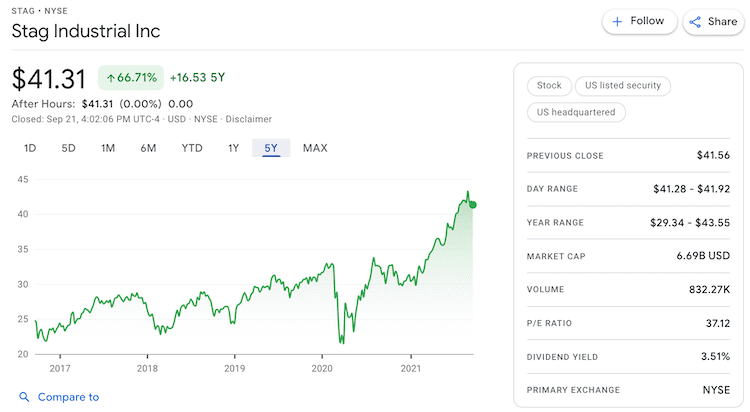This screenshot has width=750, height=412.
Task: Click the 45 y-axis label
Action: point(23,179)
